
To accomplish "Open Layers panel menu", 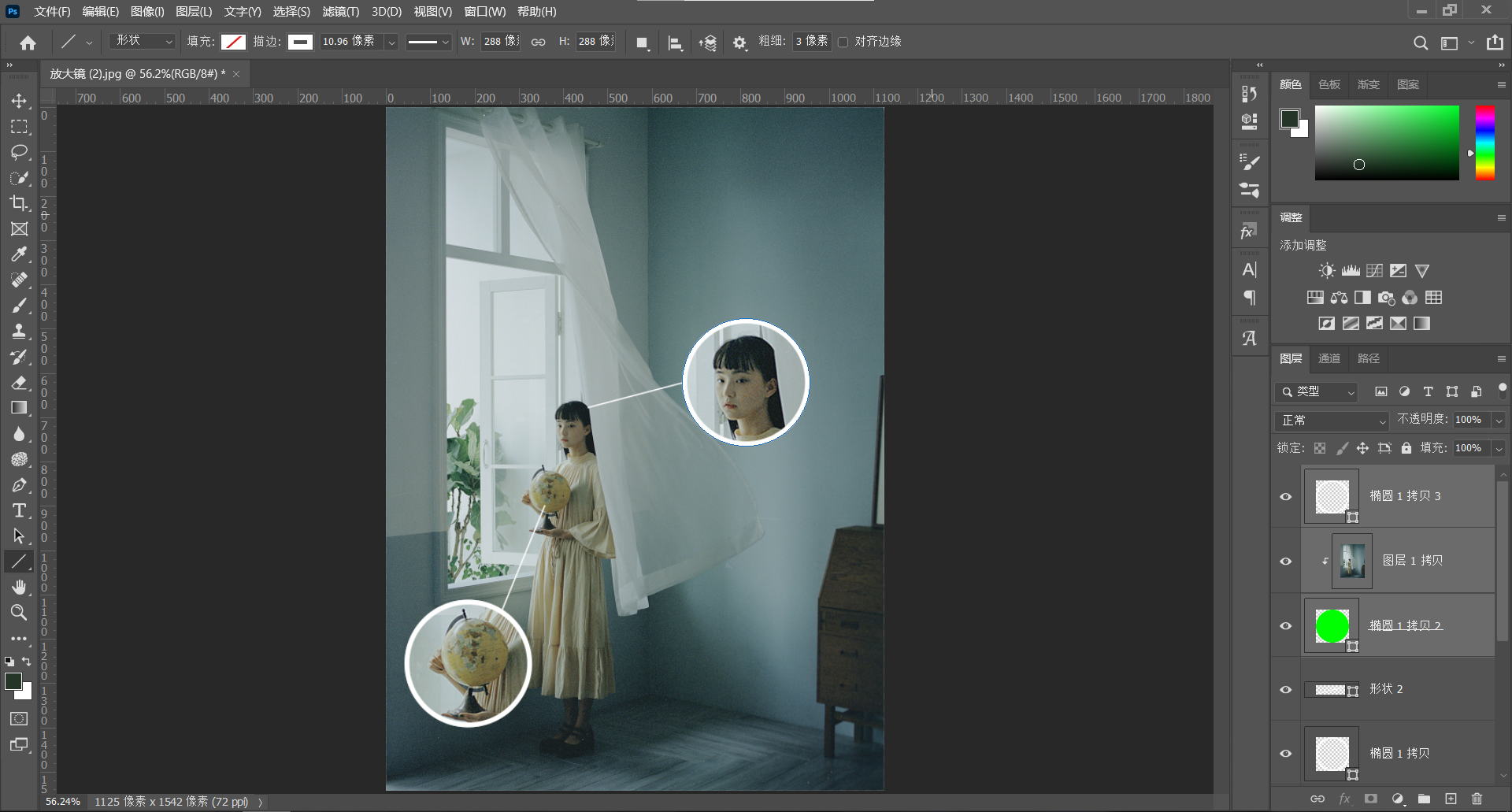I will pyautogui.click(x=1501, y=359).
